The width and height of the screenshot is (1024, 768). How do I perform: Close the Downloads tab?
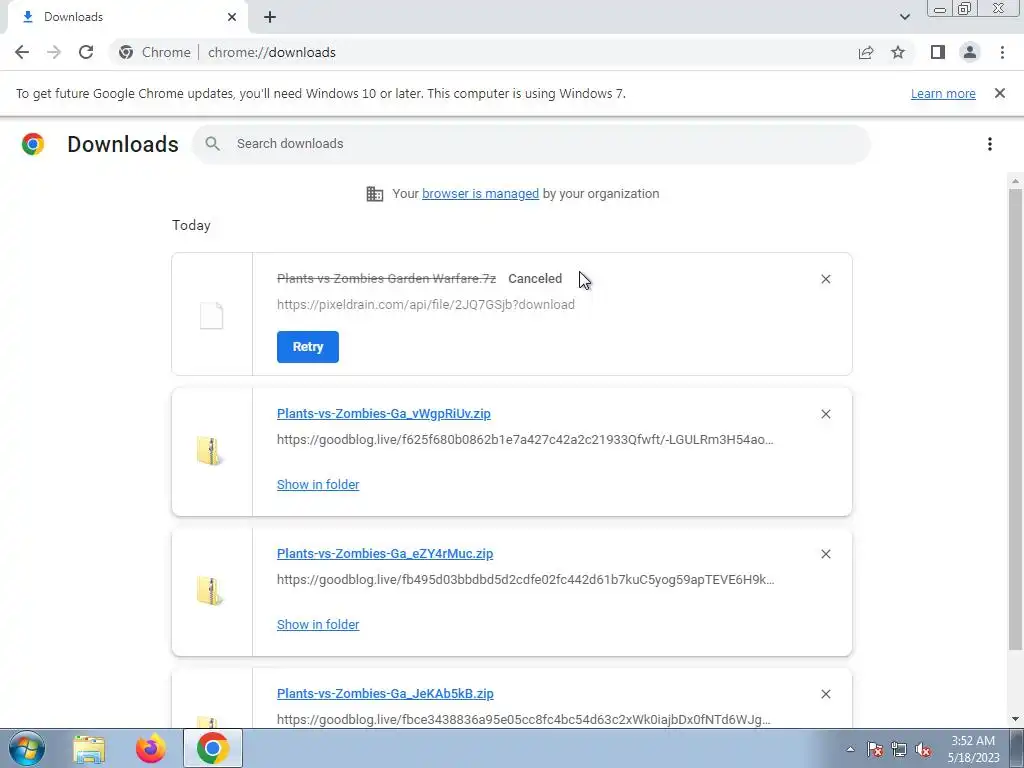pyautogui.click(x=232, y=17)
